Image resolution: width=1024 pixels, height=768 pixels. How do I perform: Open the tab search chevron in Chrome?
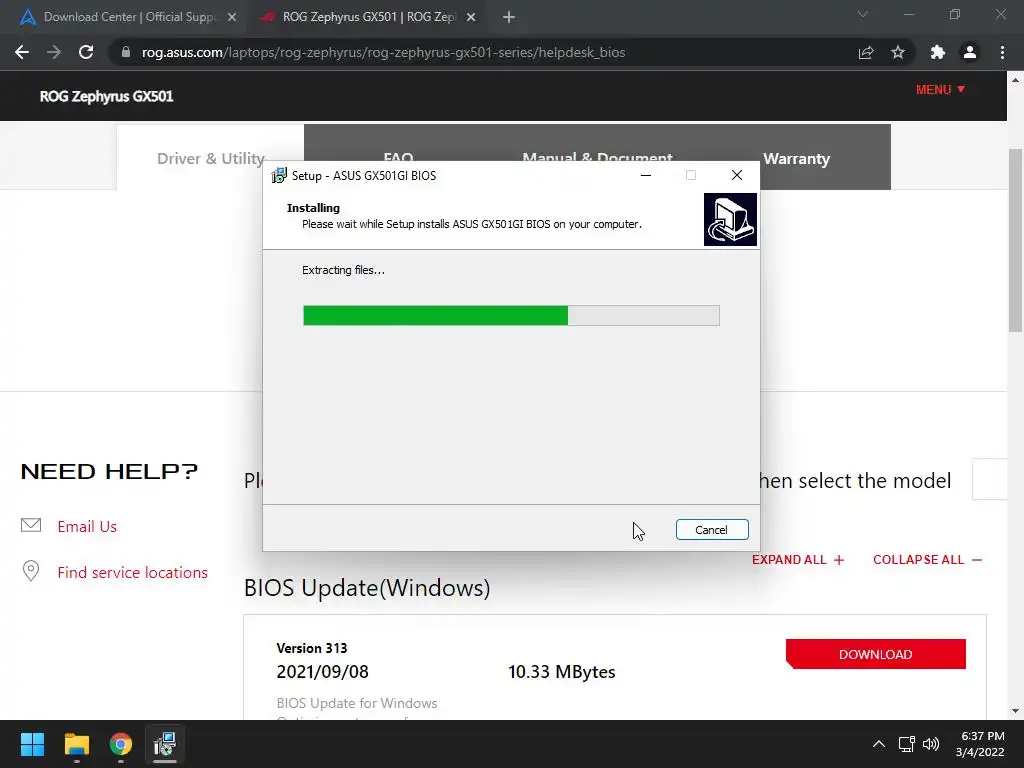863,14
